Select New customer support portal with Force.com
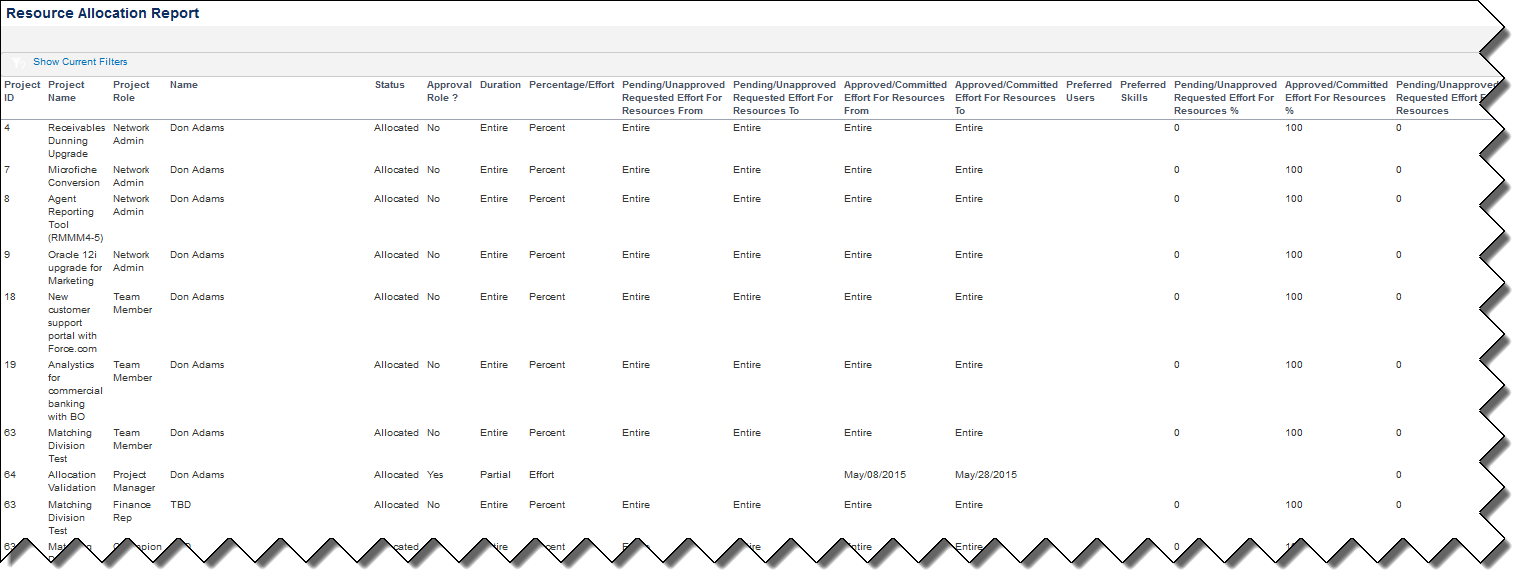This screenshot has height=579, width=1520. pos(73,323)
